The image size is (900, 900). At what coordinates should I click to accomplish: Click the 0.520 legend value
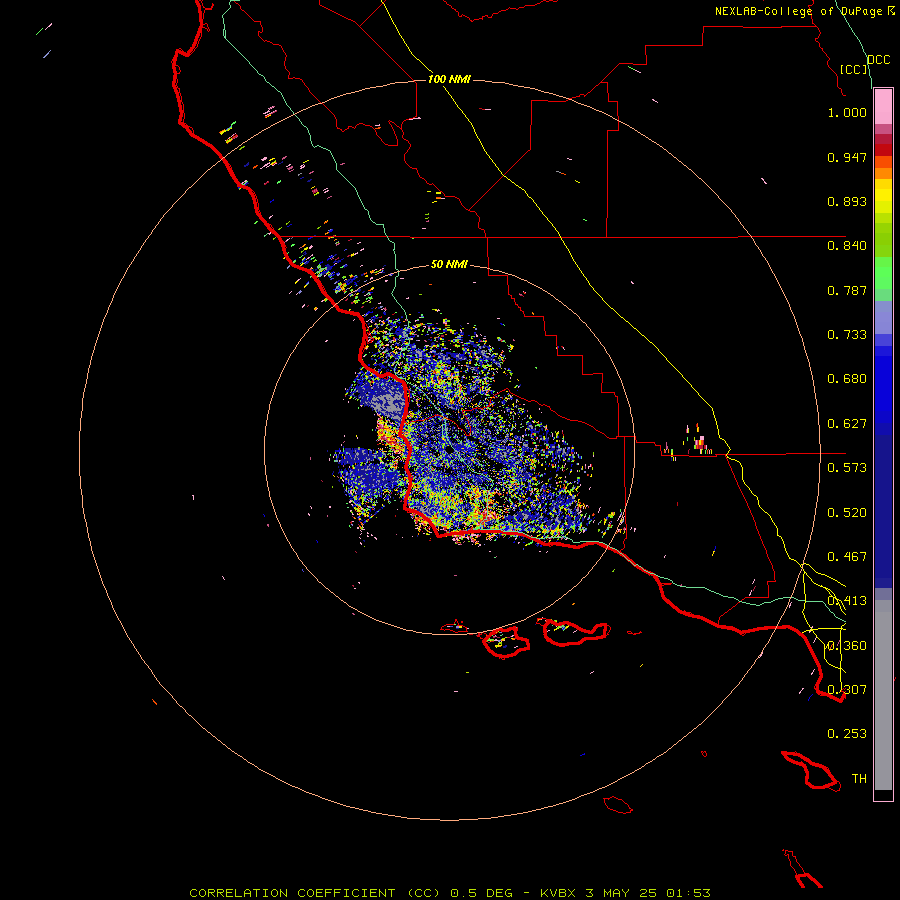[x=847, y=513]
